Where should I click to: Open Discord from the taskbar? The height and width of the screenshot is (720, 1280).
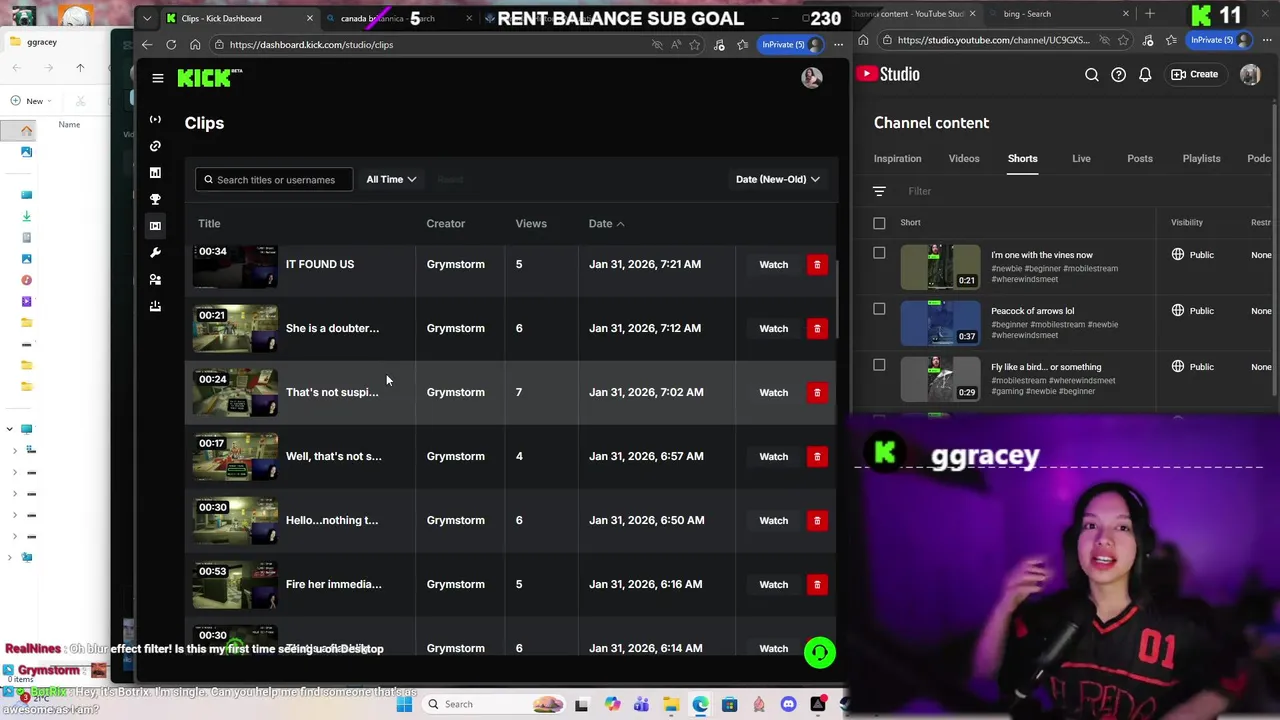tap(789, 704)
